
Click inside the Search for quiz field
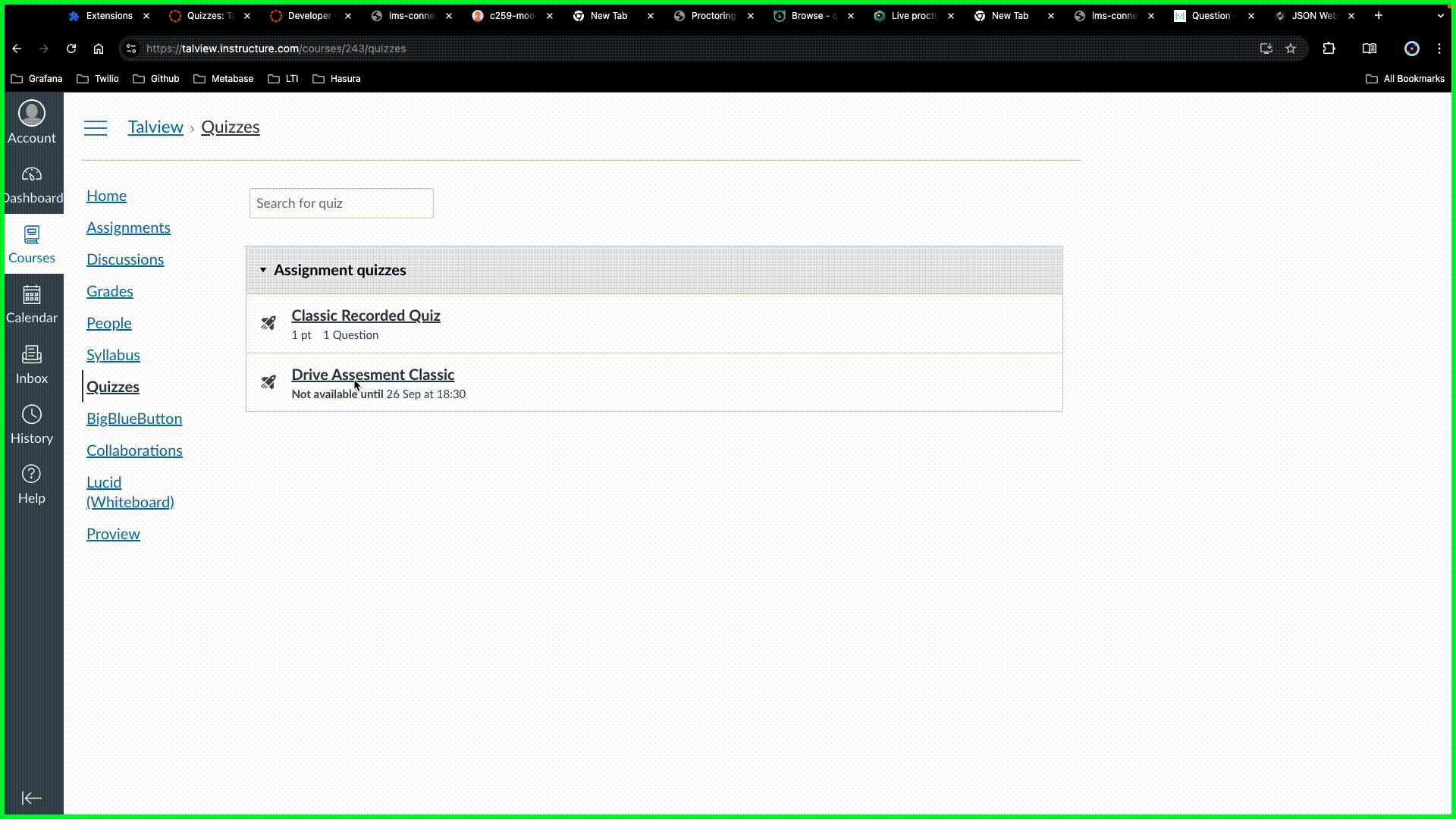(x=340, y=203)
